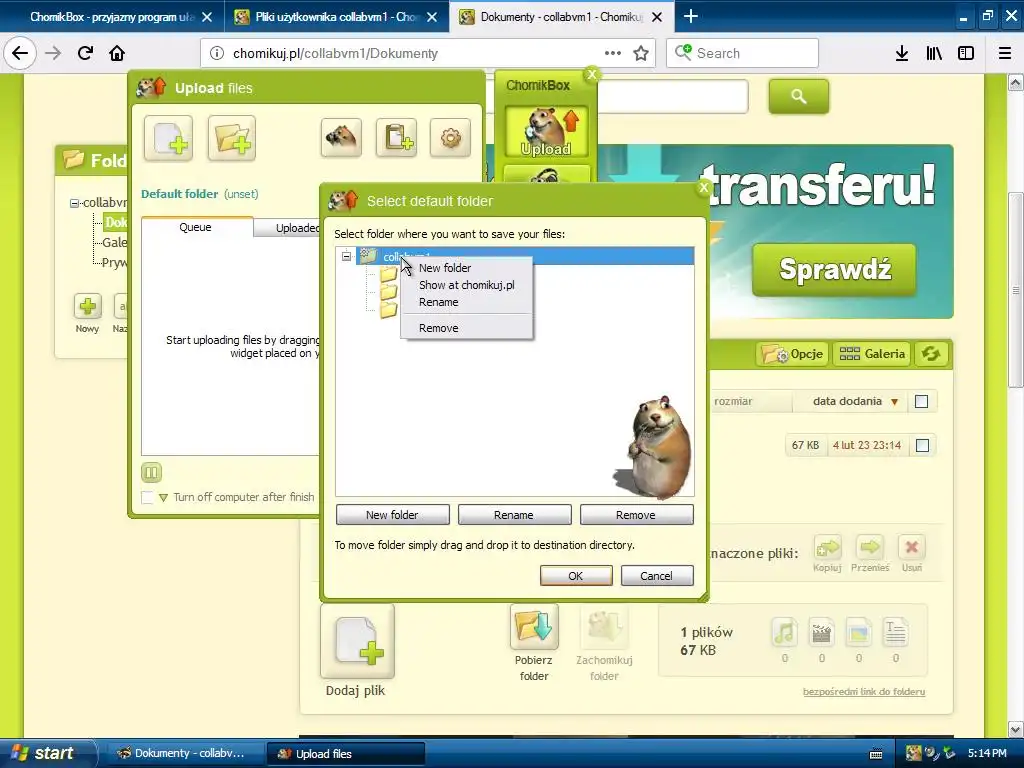Enable Turn off computer after finish checkbox
The height and width of the screenshot is (768, 1024).
click(x=148, y=498)
